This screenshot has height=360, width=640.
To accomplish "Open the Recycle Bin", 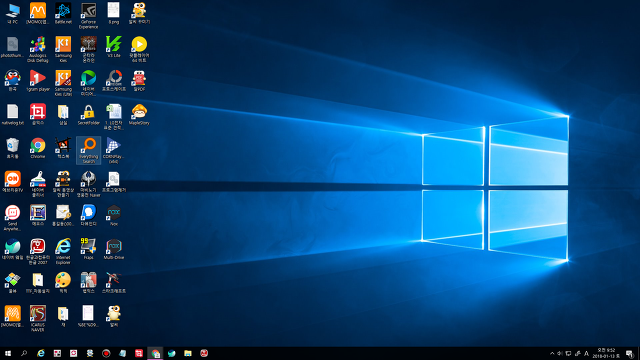I will (x=13, y=148).
